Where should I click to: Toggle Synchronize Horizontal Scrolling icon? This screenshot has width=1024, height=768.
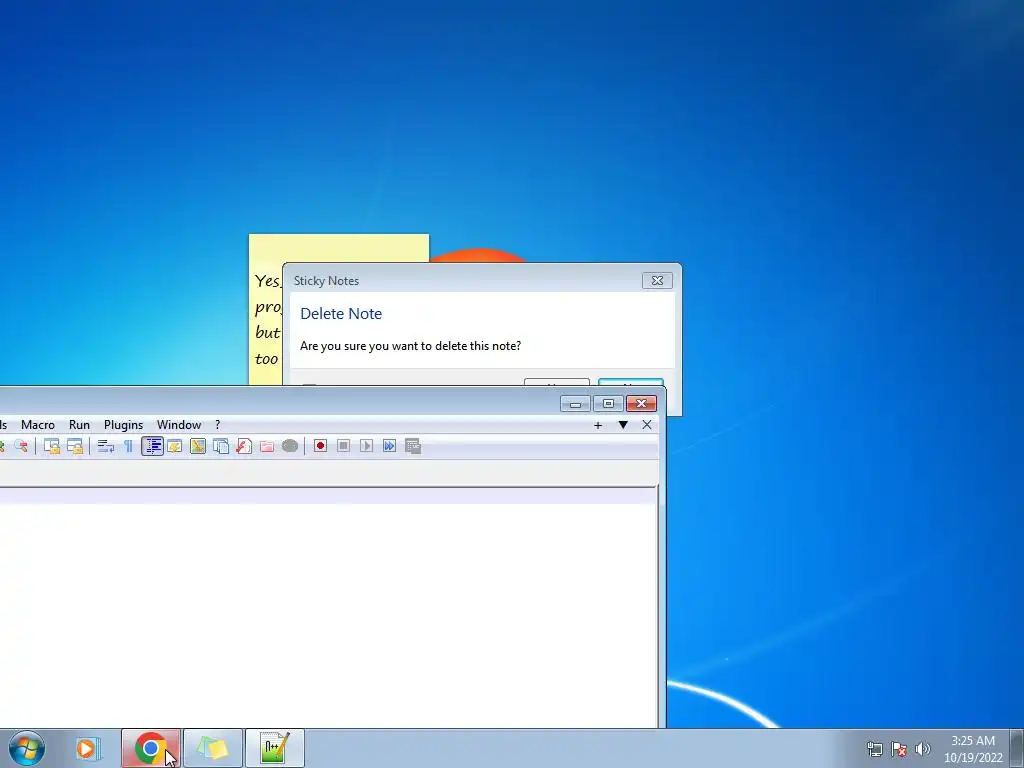[75, 446]
